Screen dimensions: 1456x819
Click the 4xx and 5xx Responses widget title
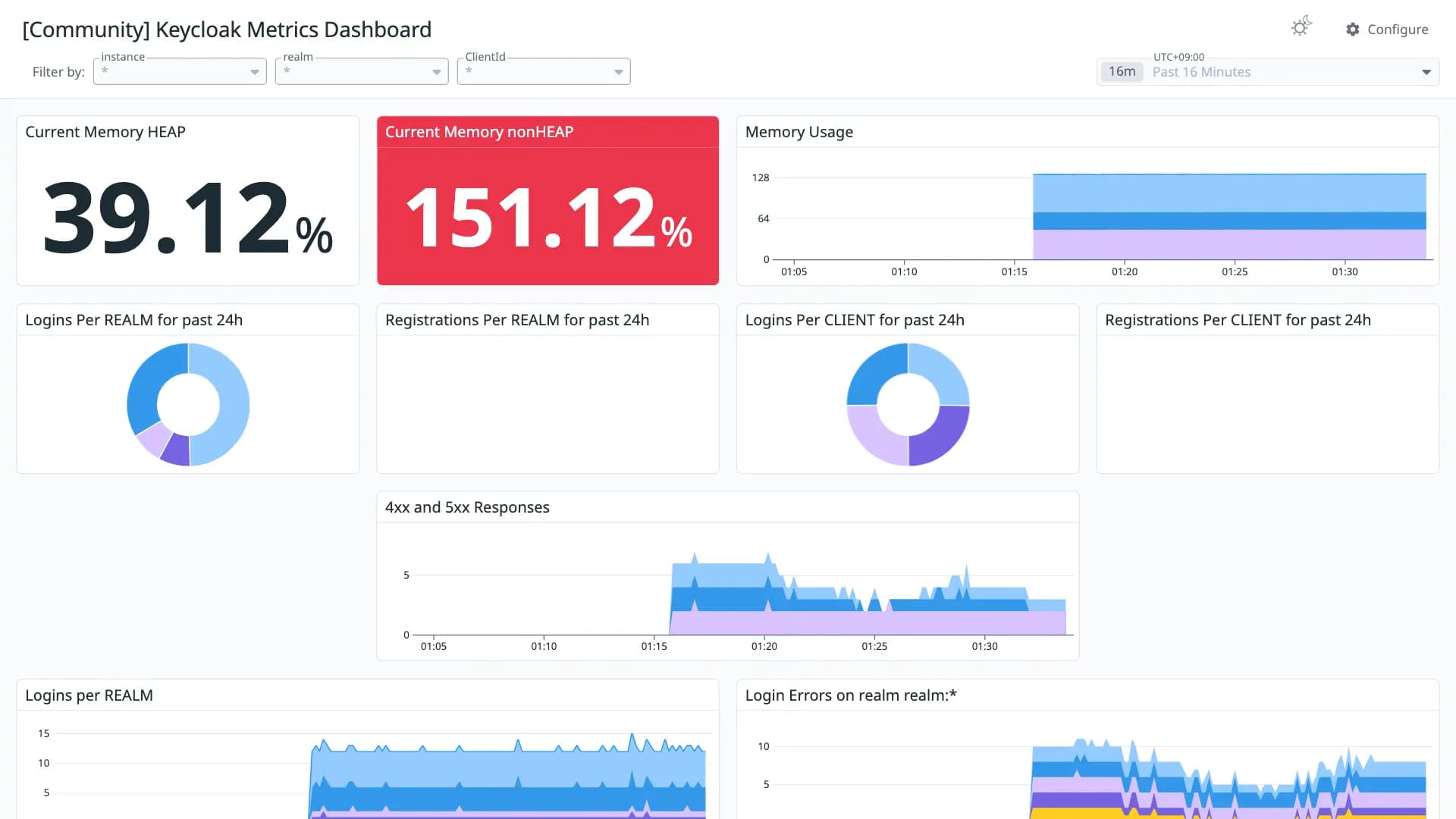tap(467, 507)
